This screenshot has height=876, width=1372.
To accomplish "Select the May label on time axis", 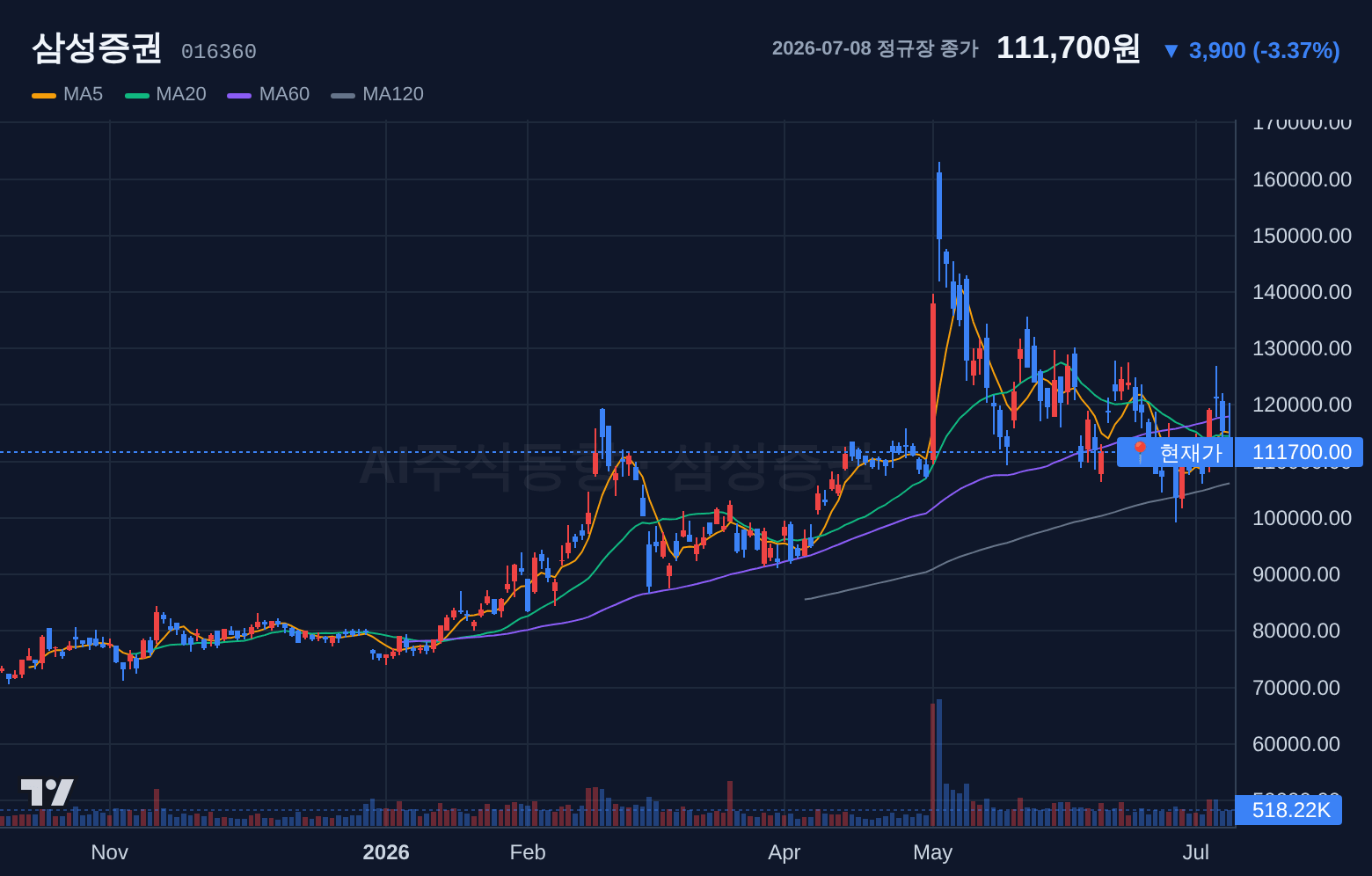I will coord(933,852).
